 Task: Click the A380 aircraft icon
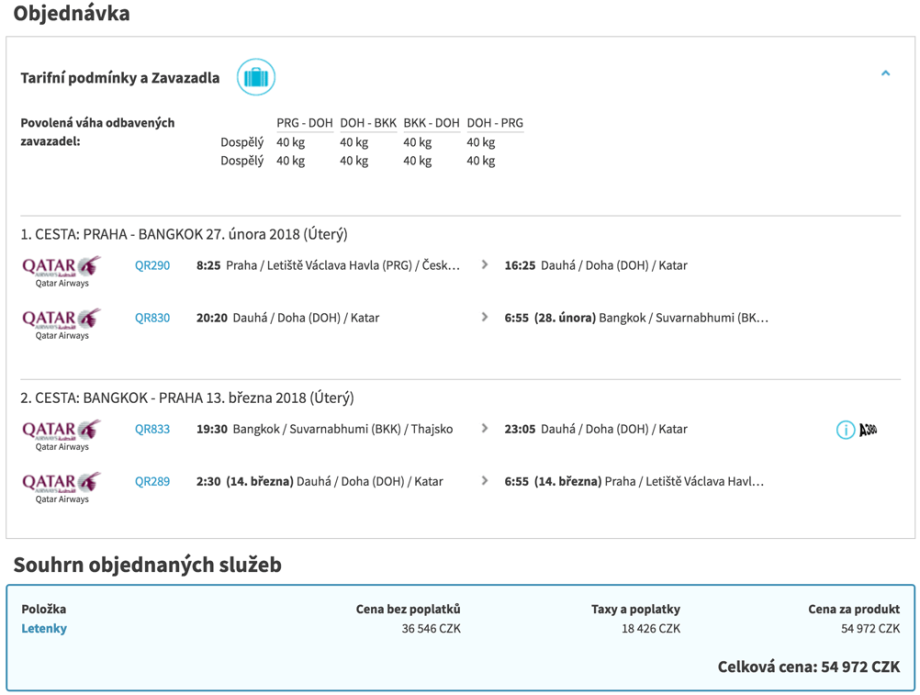(869, 430)
